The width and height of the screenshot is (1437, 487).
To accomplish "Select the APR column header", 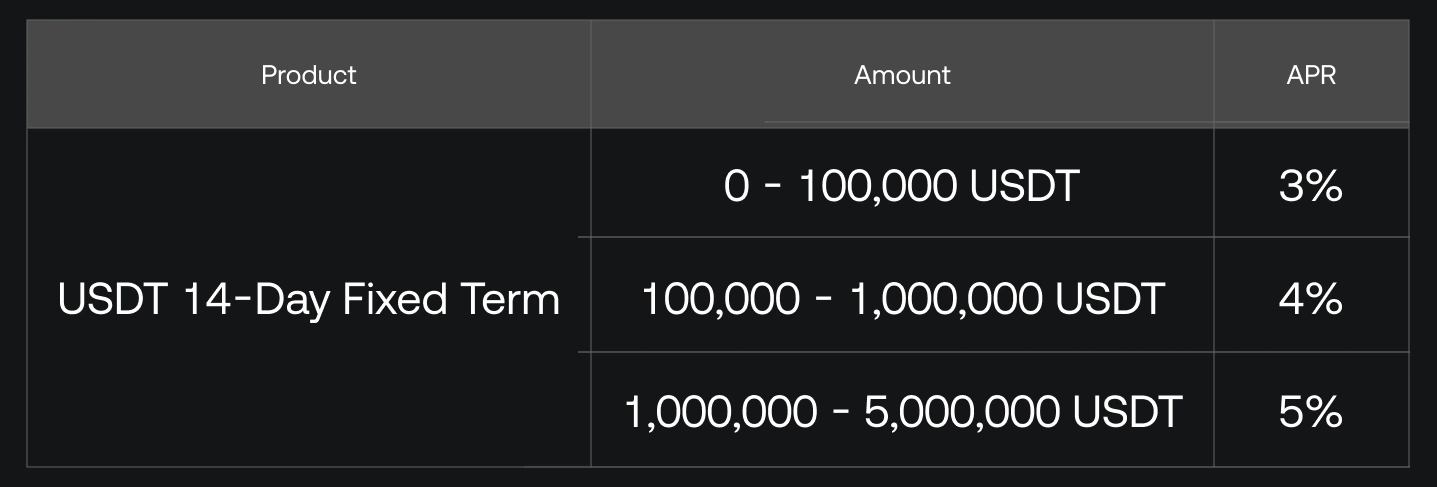I will [x=1311, y=75].
